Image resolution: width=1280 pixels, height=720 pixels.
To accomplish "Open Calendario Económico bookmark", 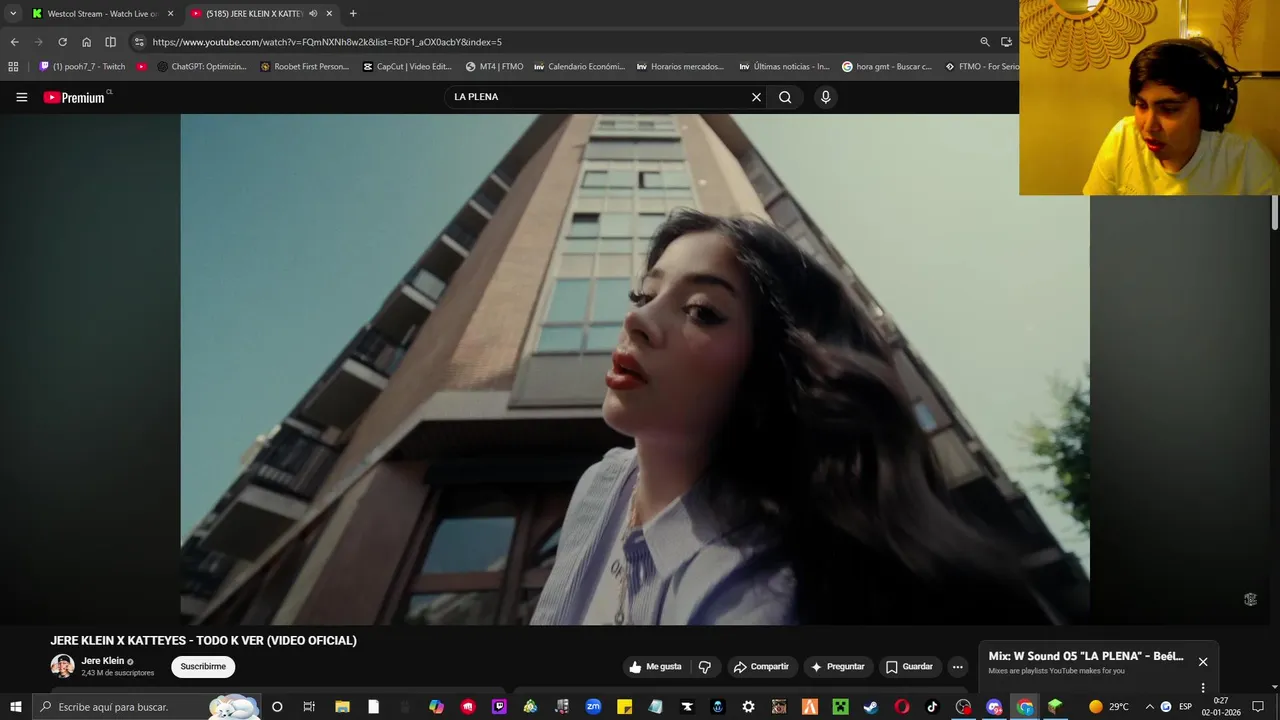I will (579, 67).
